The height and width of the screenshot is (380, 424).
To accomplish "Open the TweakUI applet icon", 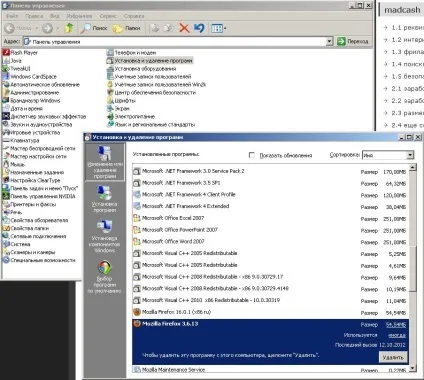I will click(x=16, y=69).
